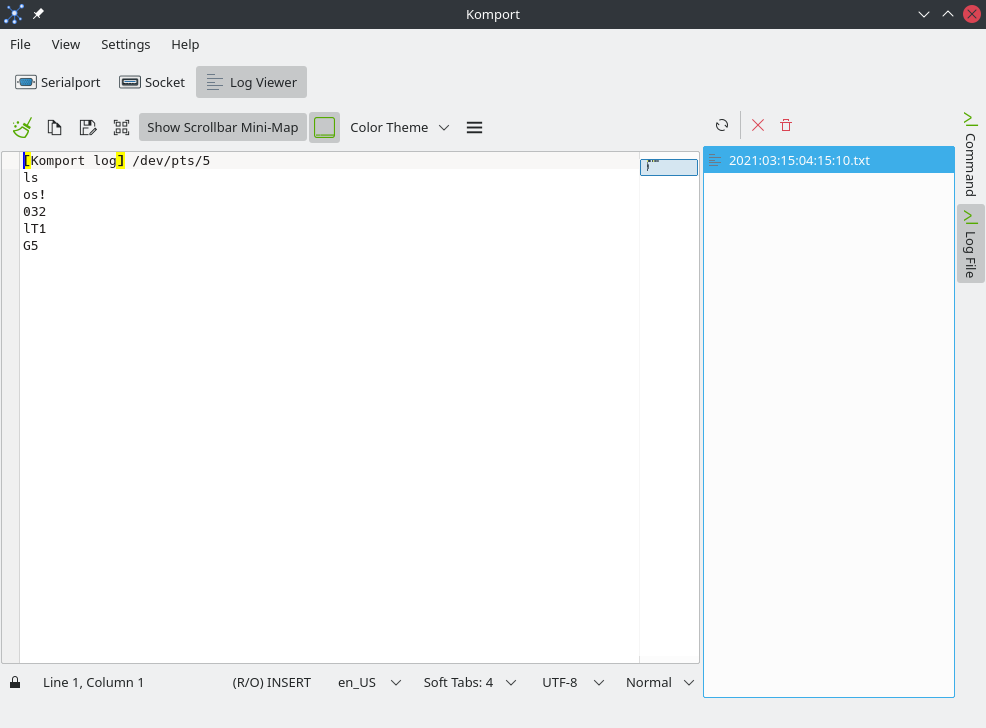Screen dimensions: 986x728
Task: Click the read-only lock icon
Action: click(x=15, y=682)
